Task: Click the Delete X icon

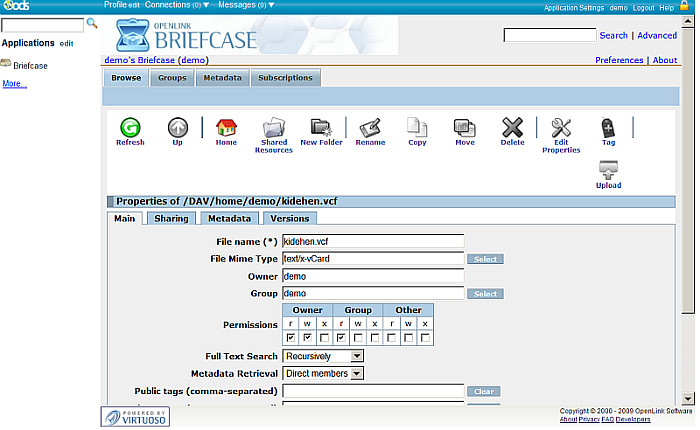Action: (x=512, y=128)
